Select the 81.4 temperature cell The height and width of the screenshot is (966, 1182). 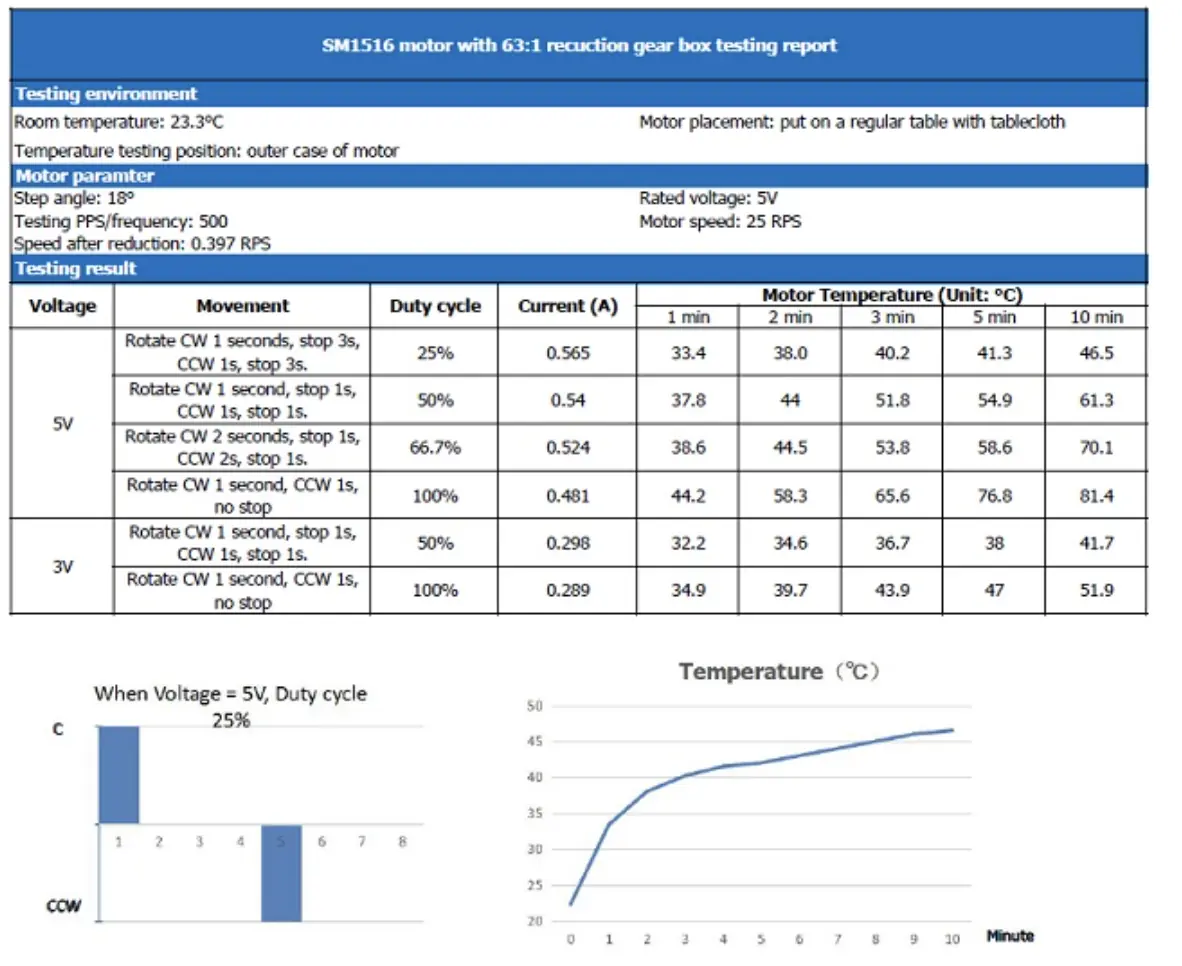[1096, 496]
